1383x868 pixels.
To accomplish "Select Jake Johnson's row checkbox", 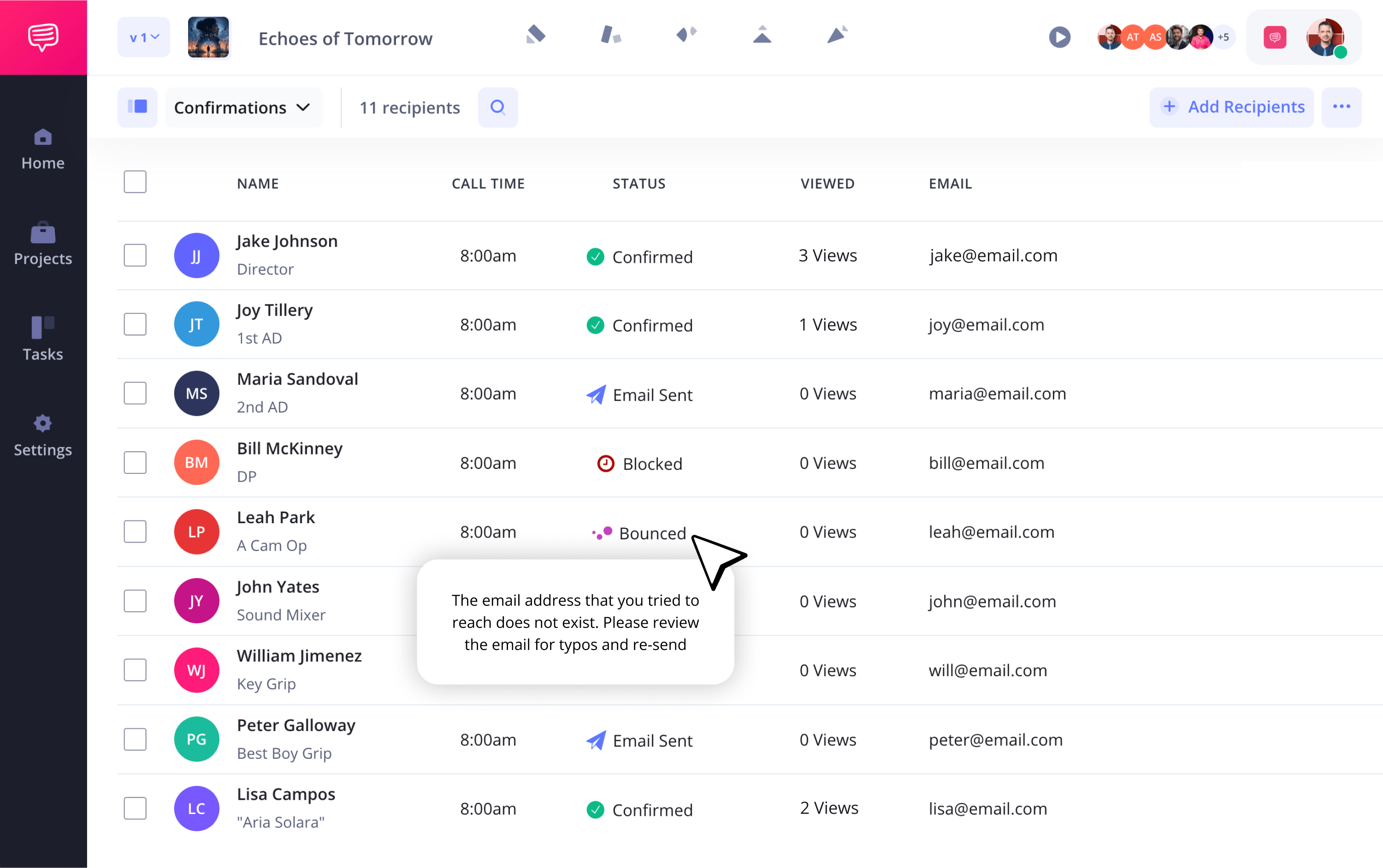I will pos(135,255).
